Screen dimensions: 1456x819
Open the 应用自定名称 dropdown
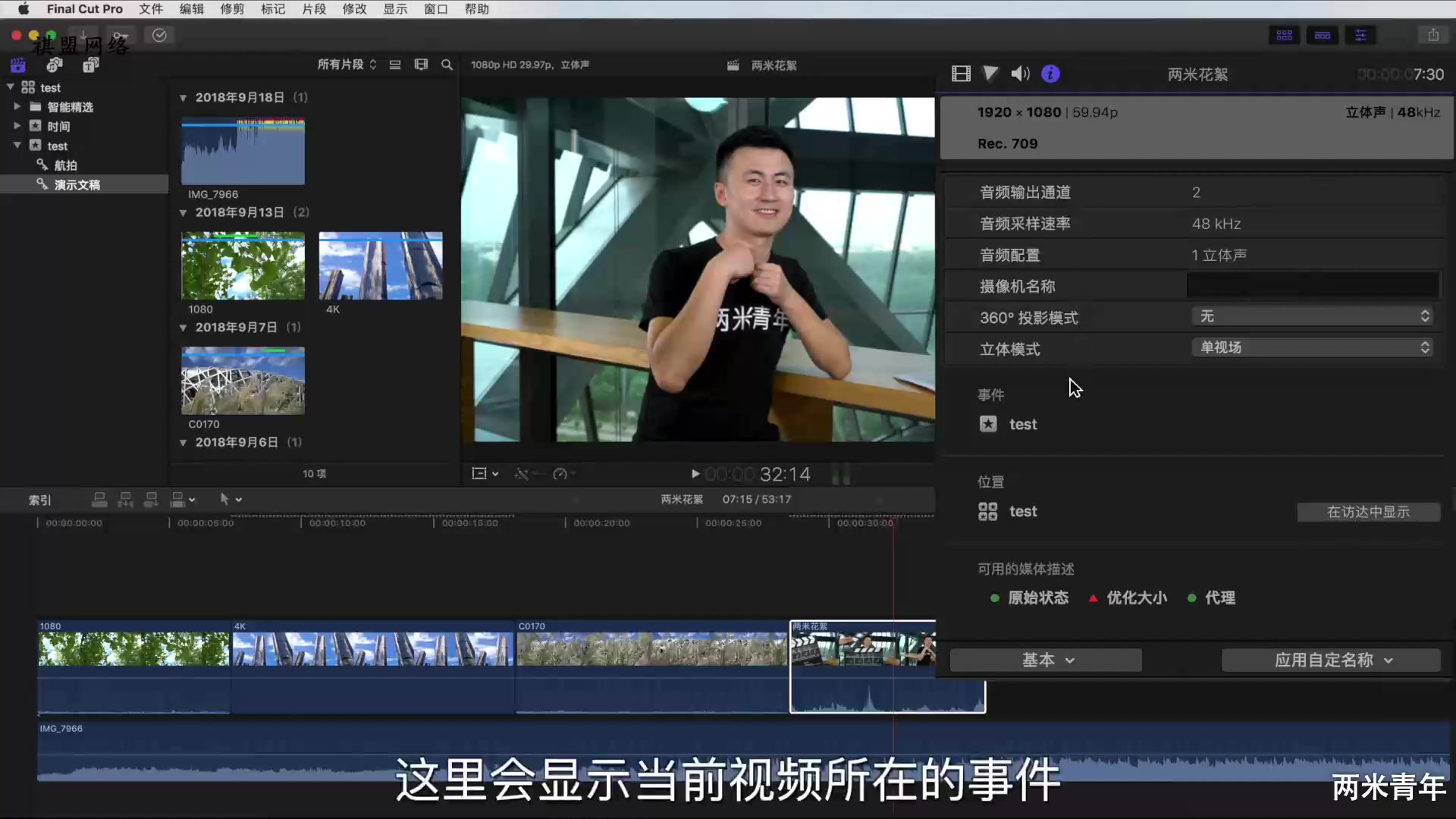coord(1331,660)
